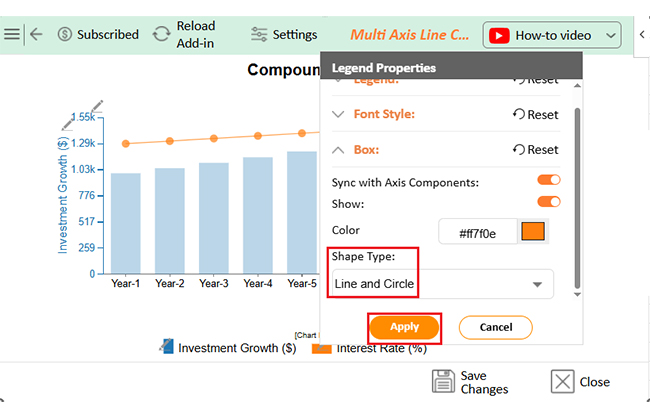The width and height of the screenshot is (650, 418).
Task: Click the Save Changes floppy disk icon
Action: 443,382
